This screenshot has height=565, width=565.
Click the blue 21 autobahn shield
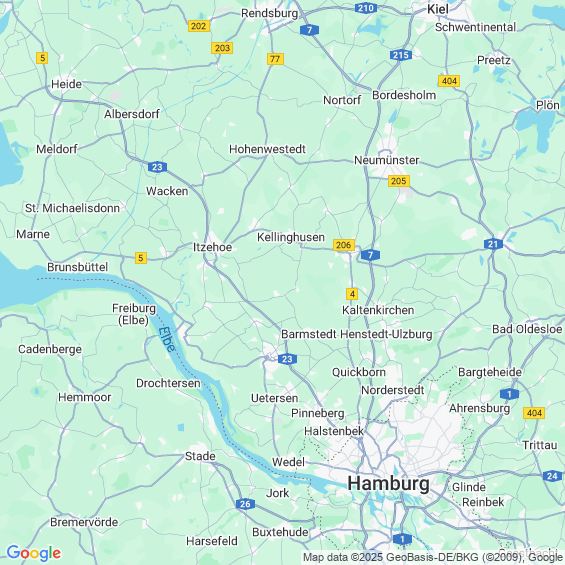pos(493,244)
